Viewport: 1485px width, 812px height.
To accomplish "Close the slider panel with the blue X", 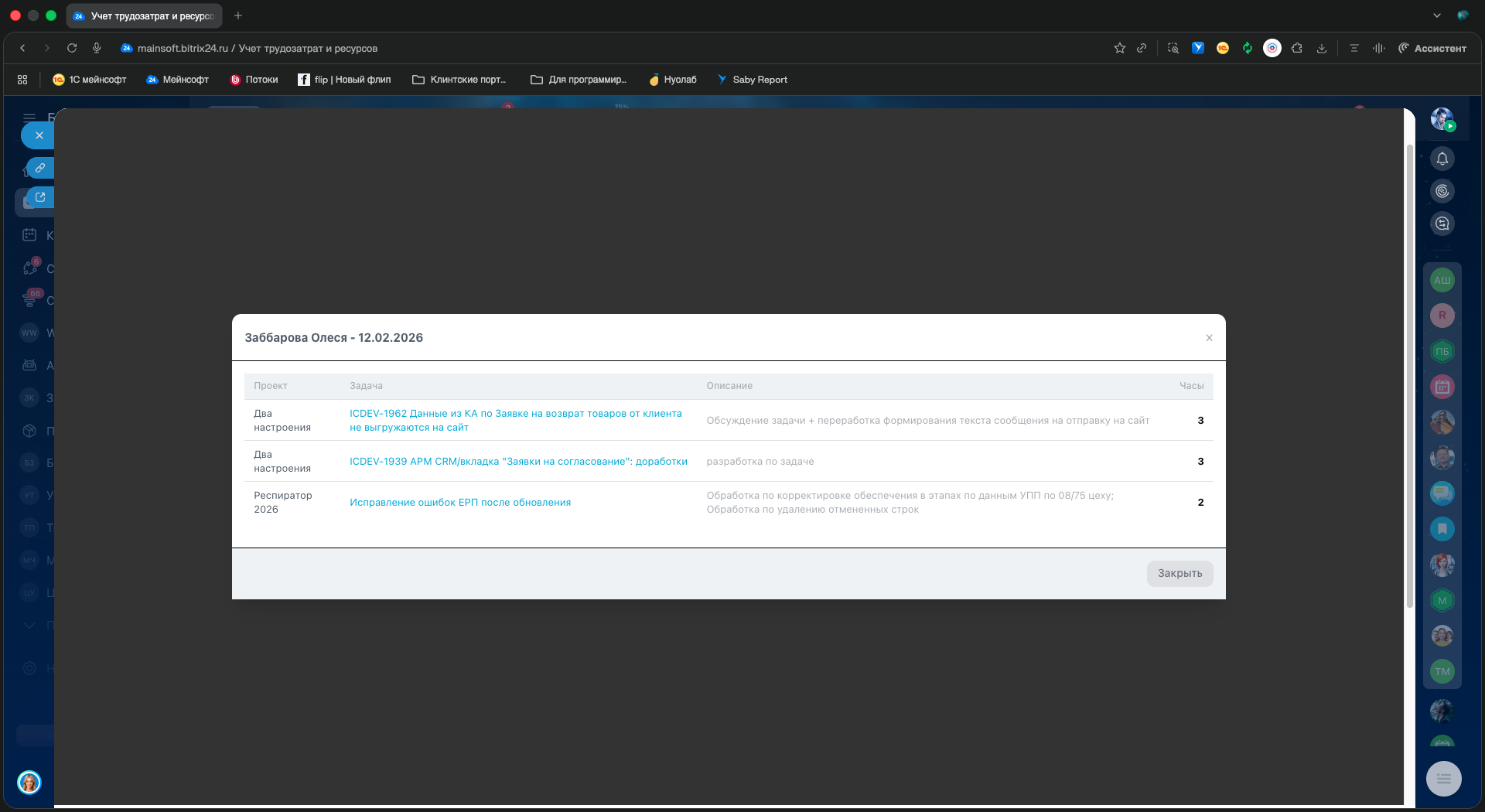I will click(39, 135).
